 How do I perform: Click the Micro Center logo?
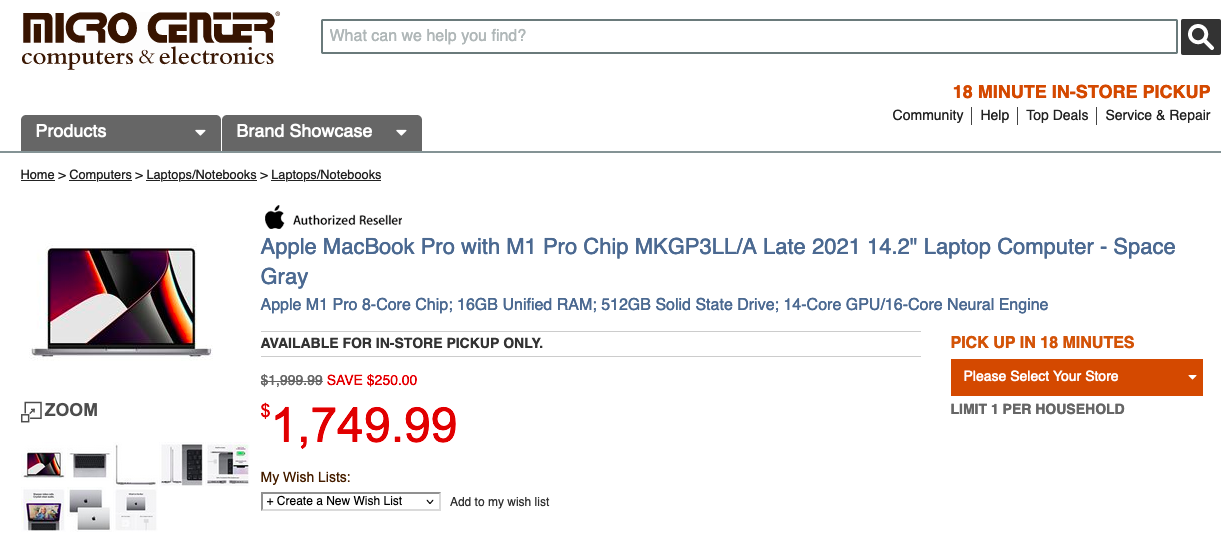click(150, 40)
